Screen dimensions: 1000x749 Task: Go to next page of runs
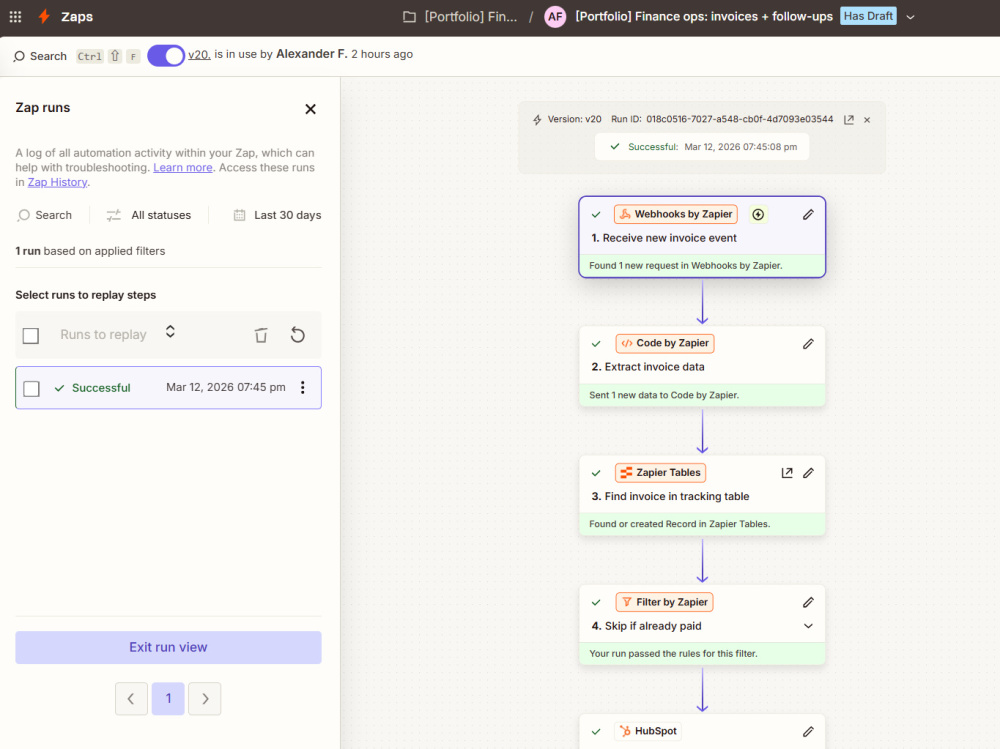pos(205,699)
